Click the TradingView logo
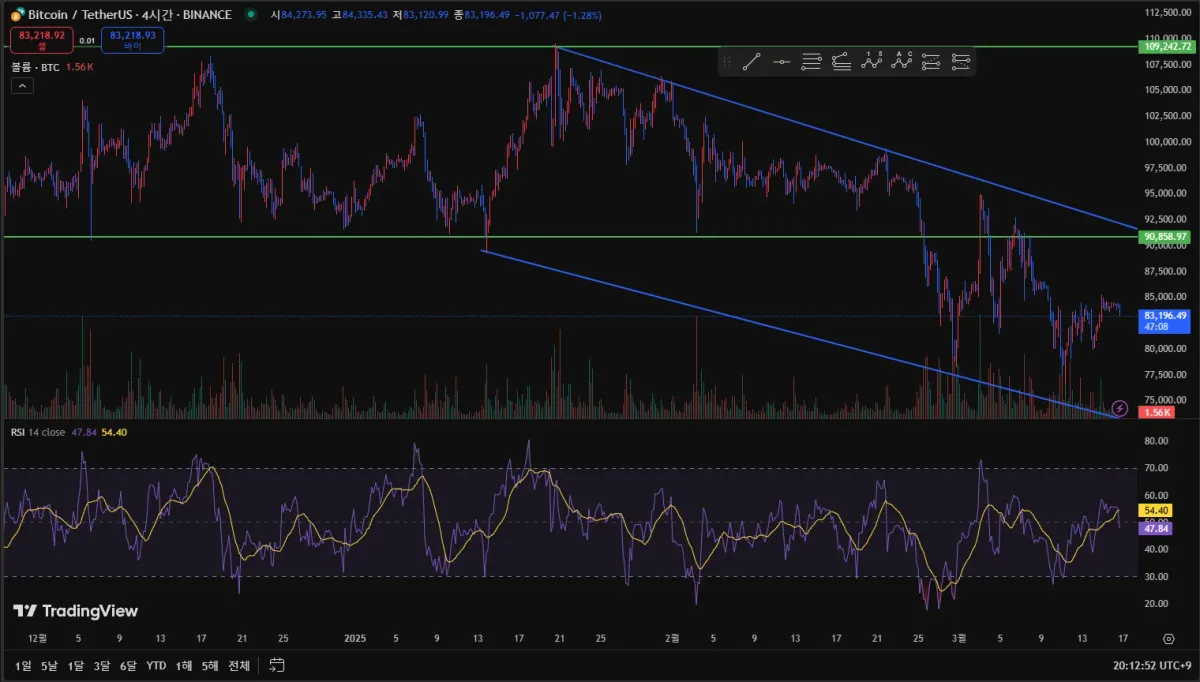This screenshot has width=1200, height=682. tap(75, 611)
